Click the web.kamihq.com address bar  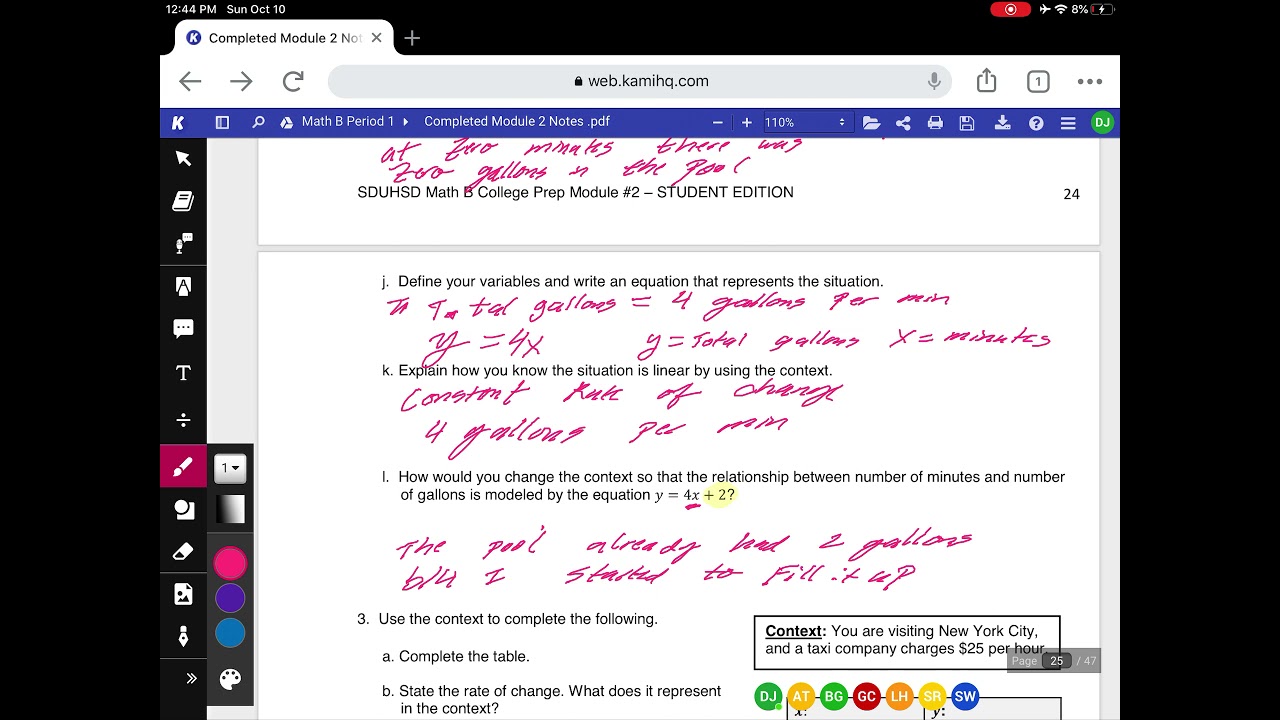640,81
